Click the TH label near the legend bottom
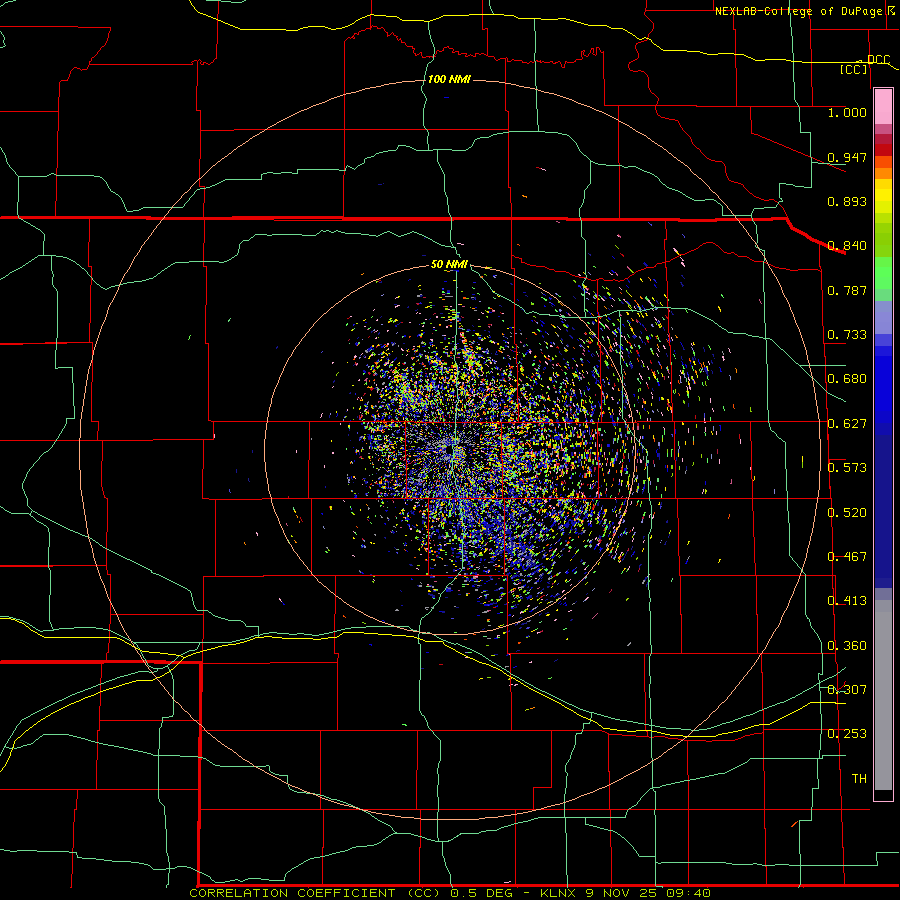Screen dimensions: 900x900 pyautogui.click(x=859, y=779)
